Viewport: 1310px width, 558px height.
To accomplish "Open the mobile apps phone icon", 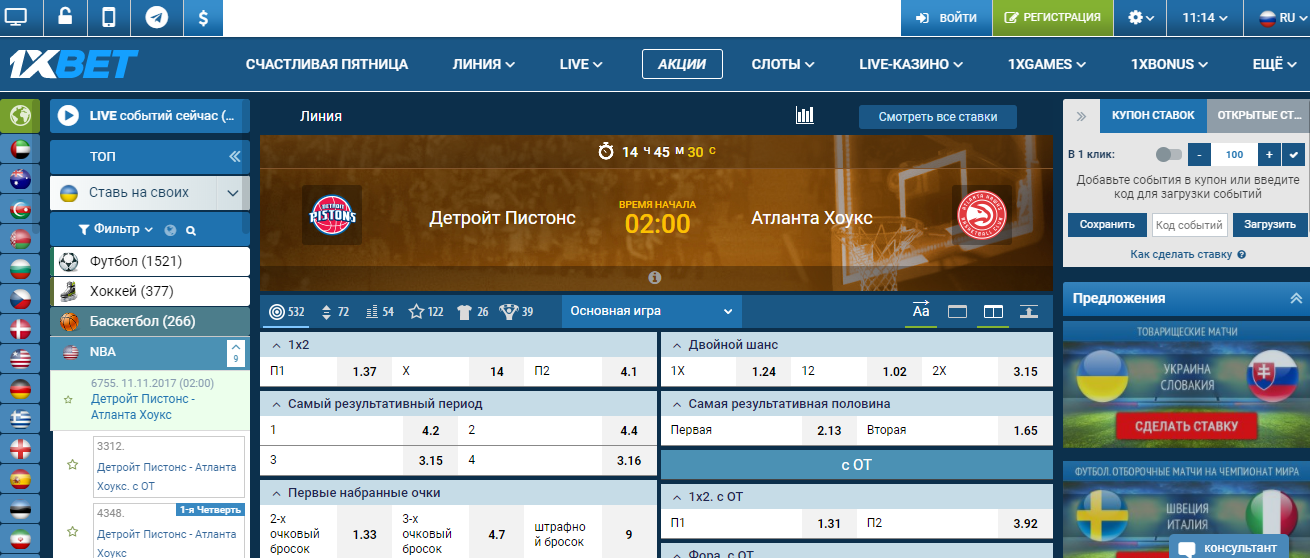I will pyautogui.click(x=110, y=17).
